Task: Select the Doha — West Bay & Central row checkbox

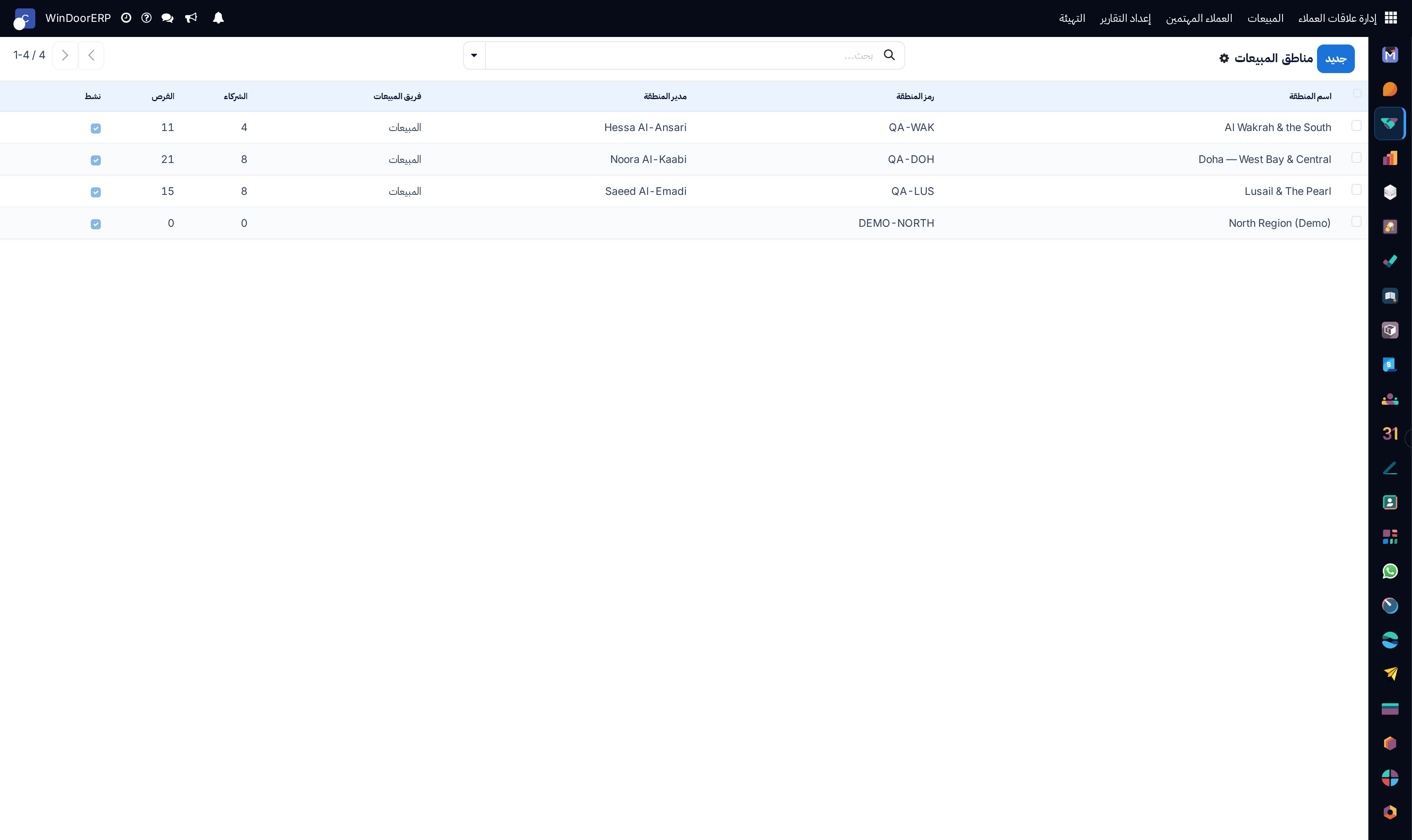Action: (x=1356, y=157)
